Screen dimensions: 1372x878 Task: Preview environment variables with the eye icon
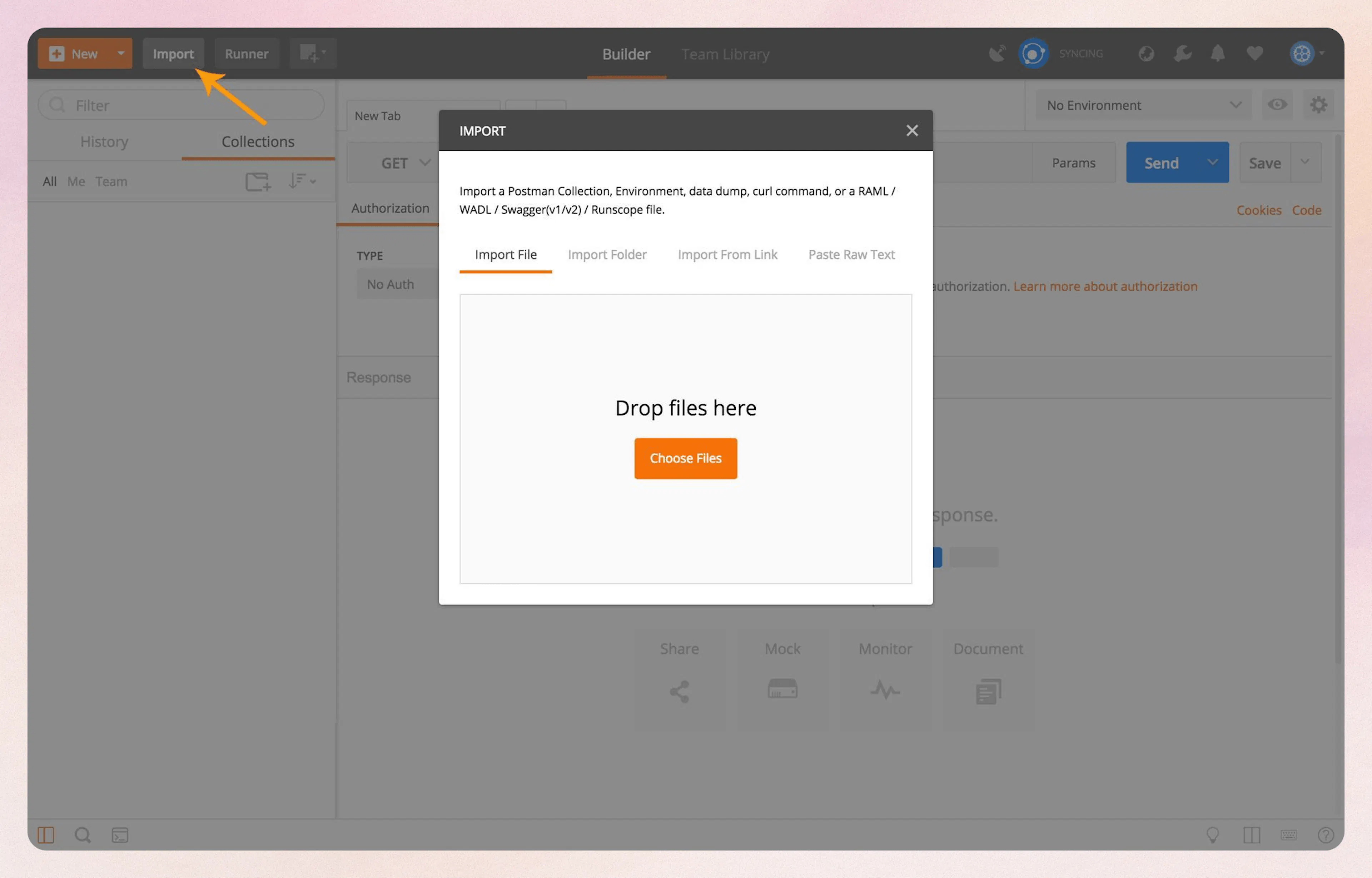(x=1277, y=105)
